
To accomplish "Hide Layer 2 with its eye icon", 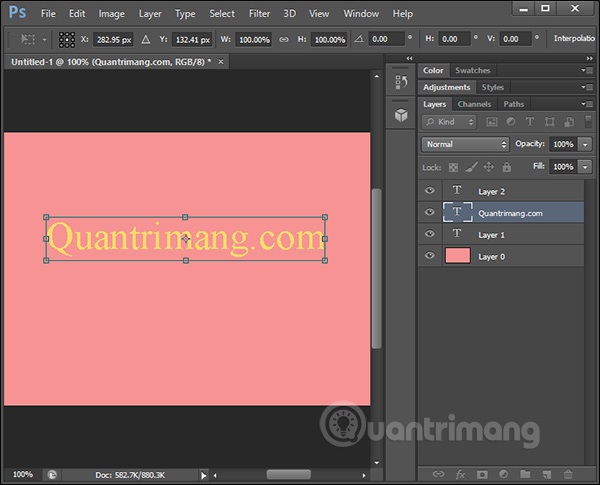I will click(430, 190).
